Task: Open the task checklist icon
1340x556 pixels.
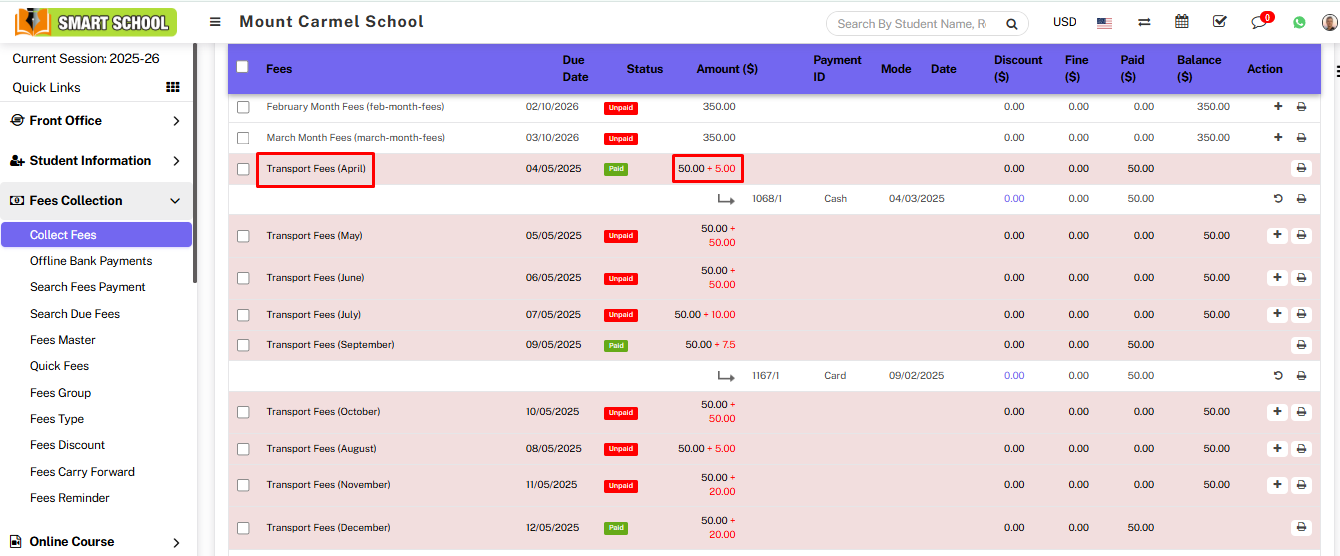Action: point(1219,22)
